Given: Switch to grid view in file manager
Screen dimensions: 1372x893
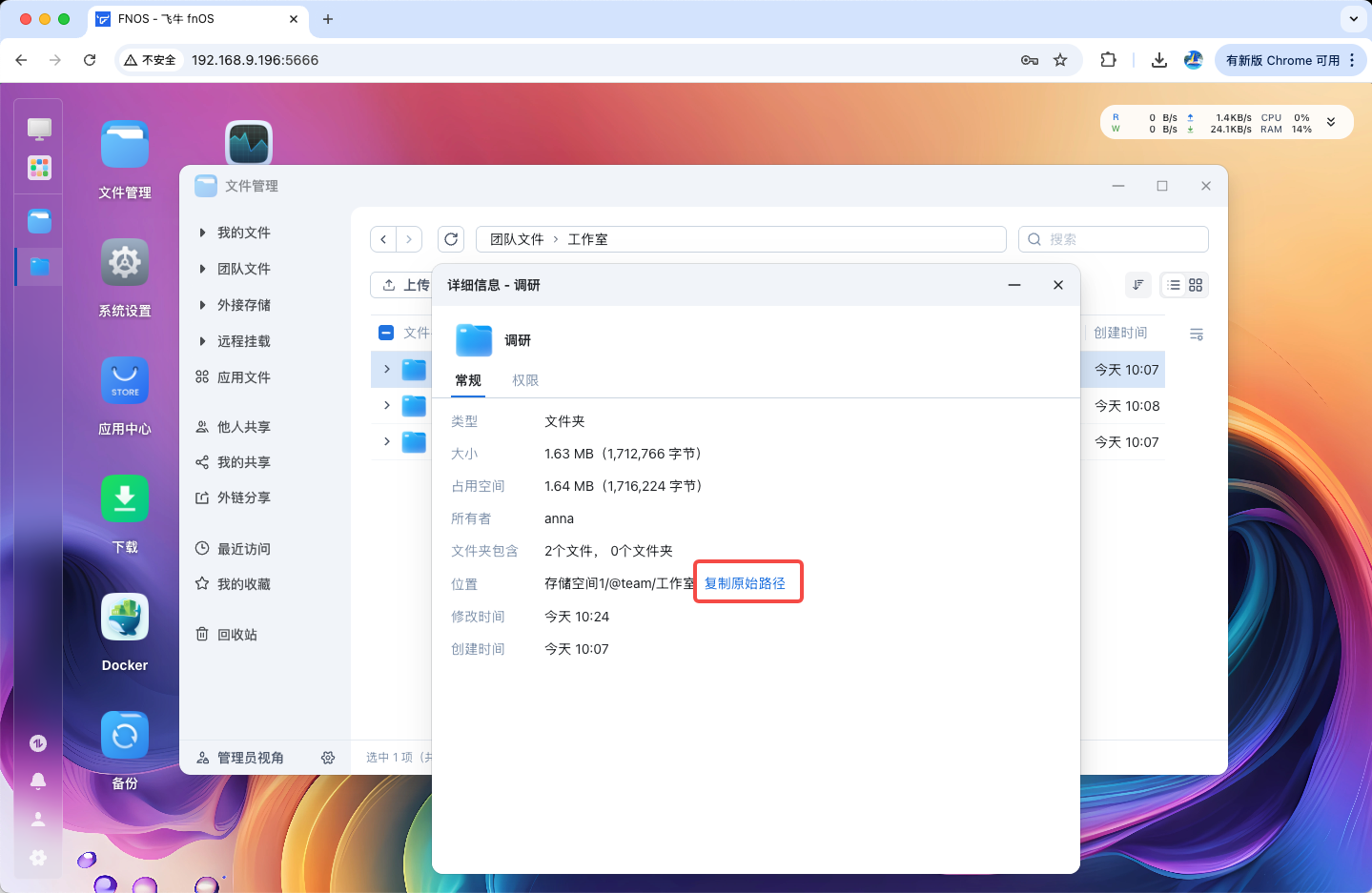Looking at the screenshot, I should 1196,285.
